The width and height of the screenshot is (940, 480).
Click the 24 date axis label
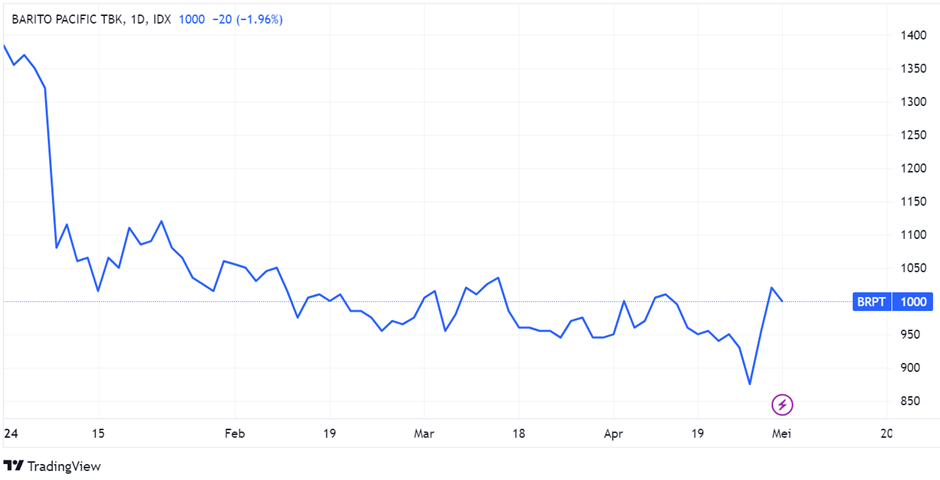point(10,433)
